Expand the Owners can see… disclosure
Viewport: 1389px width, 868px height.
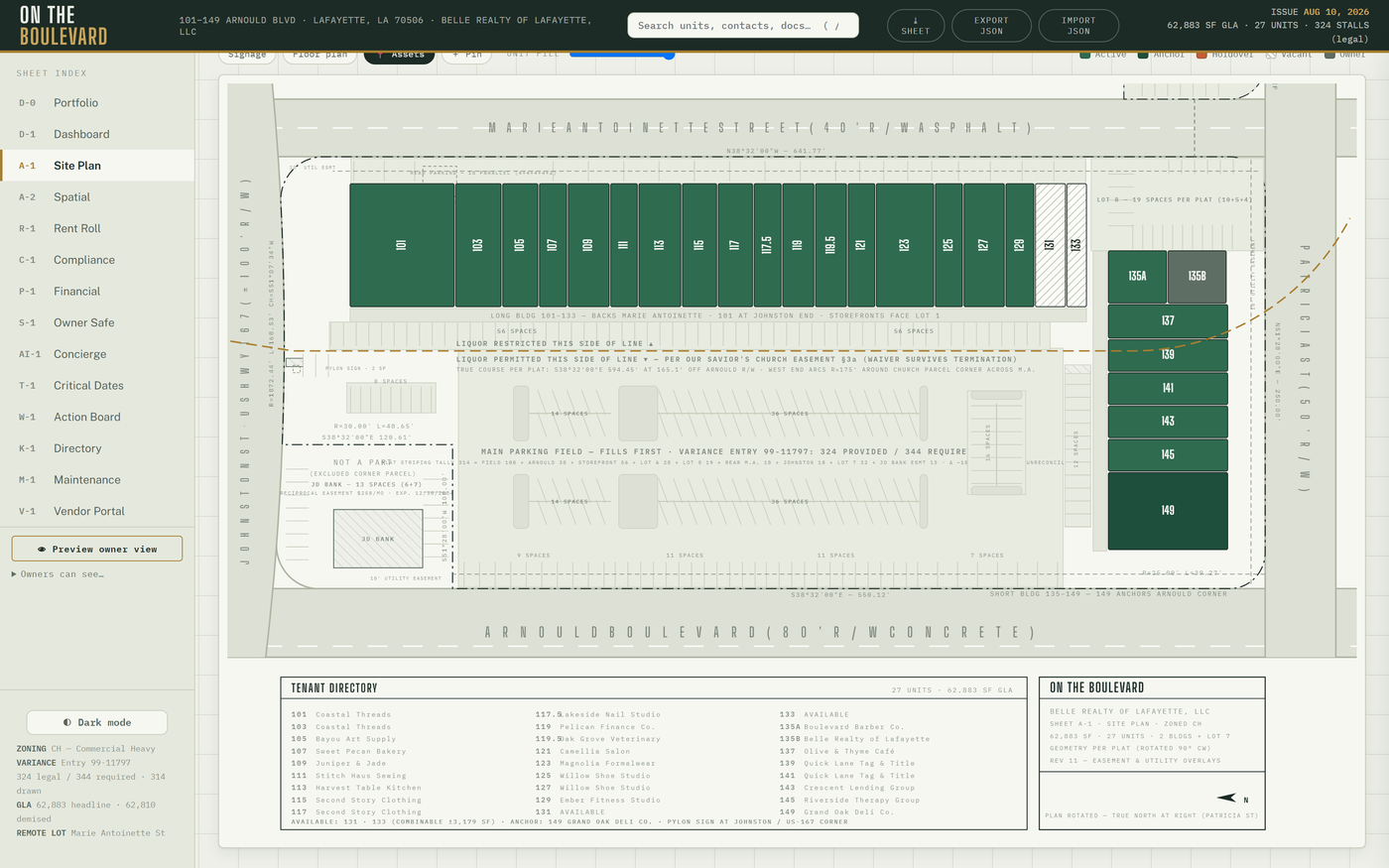tap(58, 574)
